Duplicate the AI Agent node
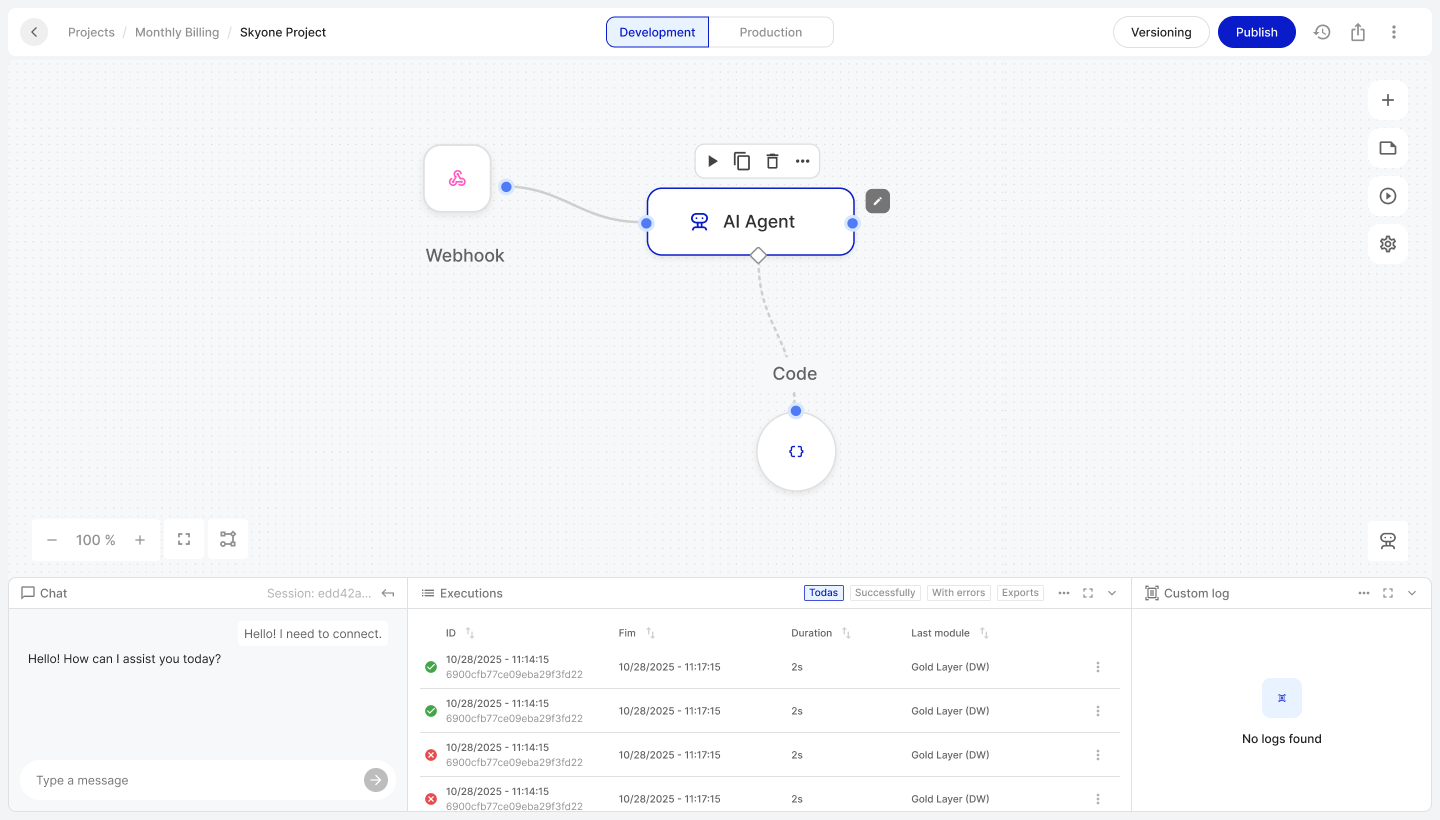The height and width of the screenshot is (820, 1440). coord(742,161)
